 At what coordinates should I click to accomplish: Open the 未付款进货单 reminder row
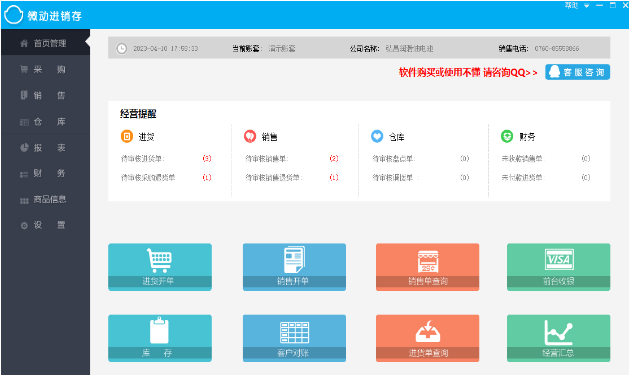click(546, 177)
